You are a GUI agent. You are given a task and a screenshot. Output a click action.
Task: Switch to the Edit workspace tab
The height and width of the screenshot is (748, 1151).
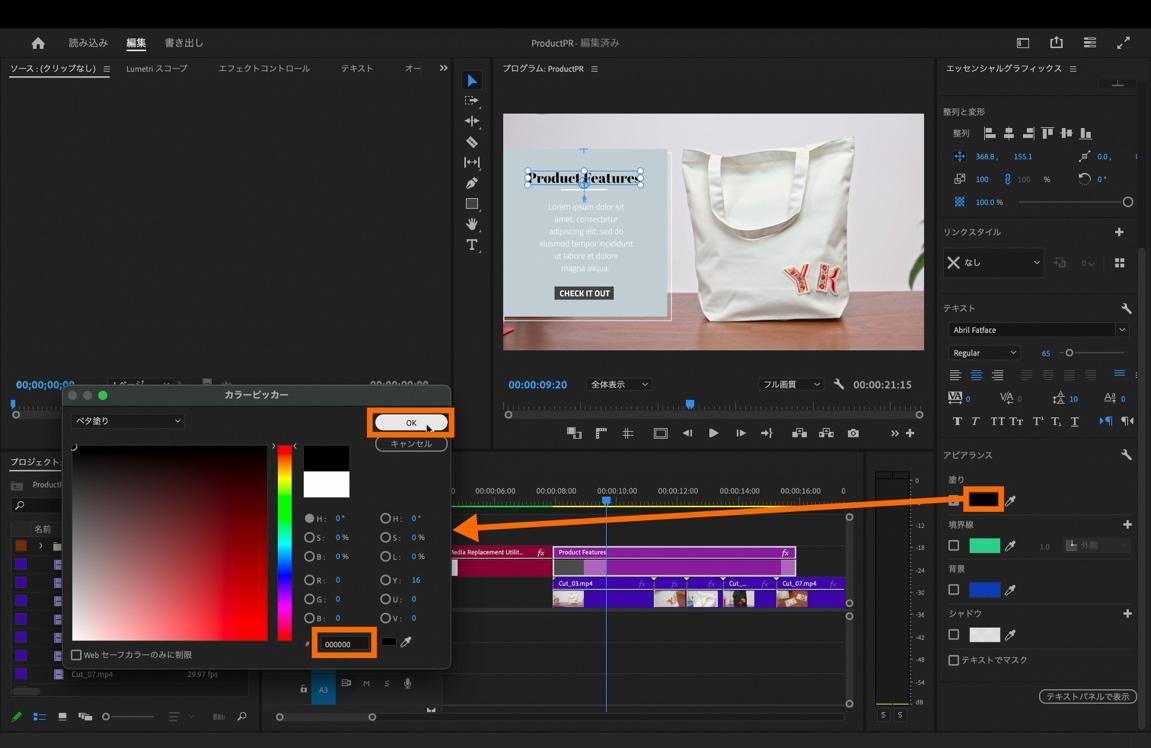(136, 43)
